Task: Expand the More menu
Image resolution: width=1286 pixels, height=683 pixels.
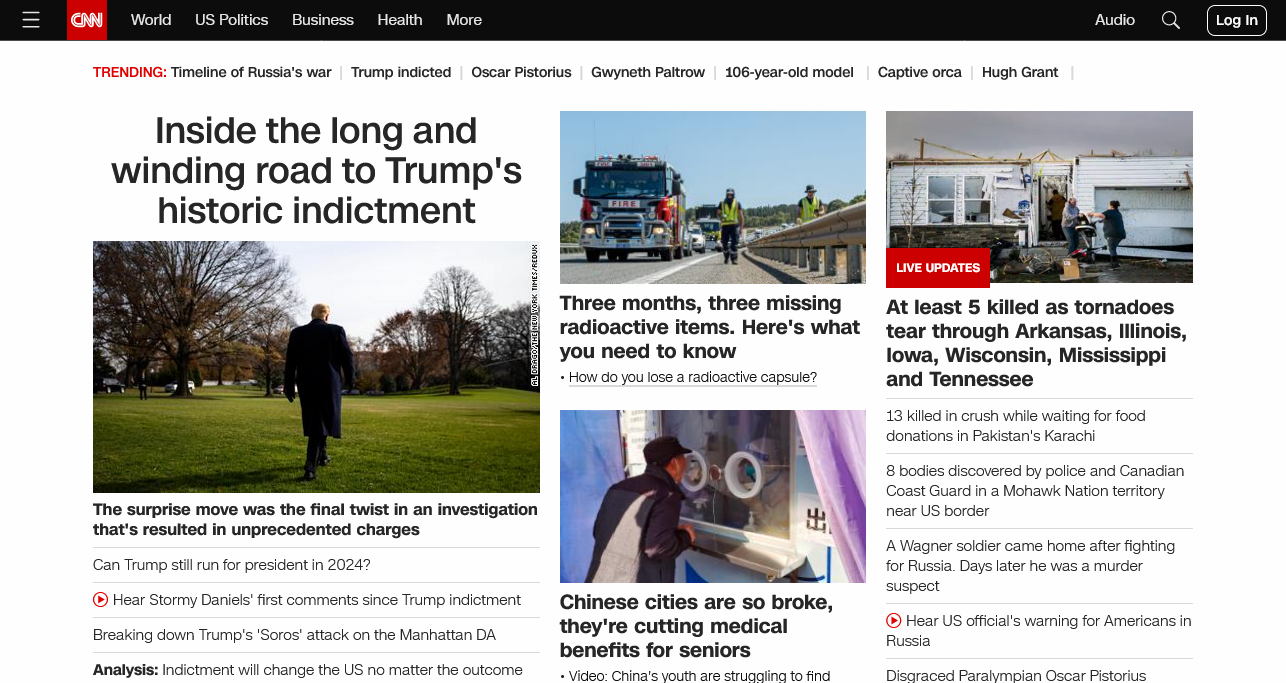Action: (x=464, y=20)
